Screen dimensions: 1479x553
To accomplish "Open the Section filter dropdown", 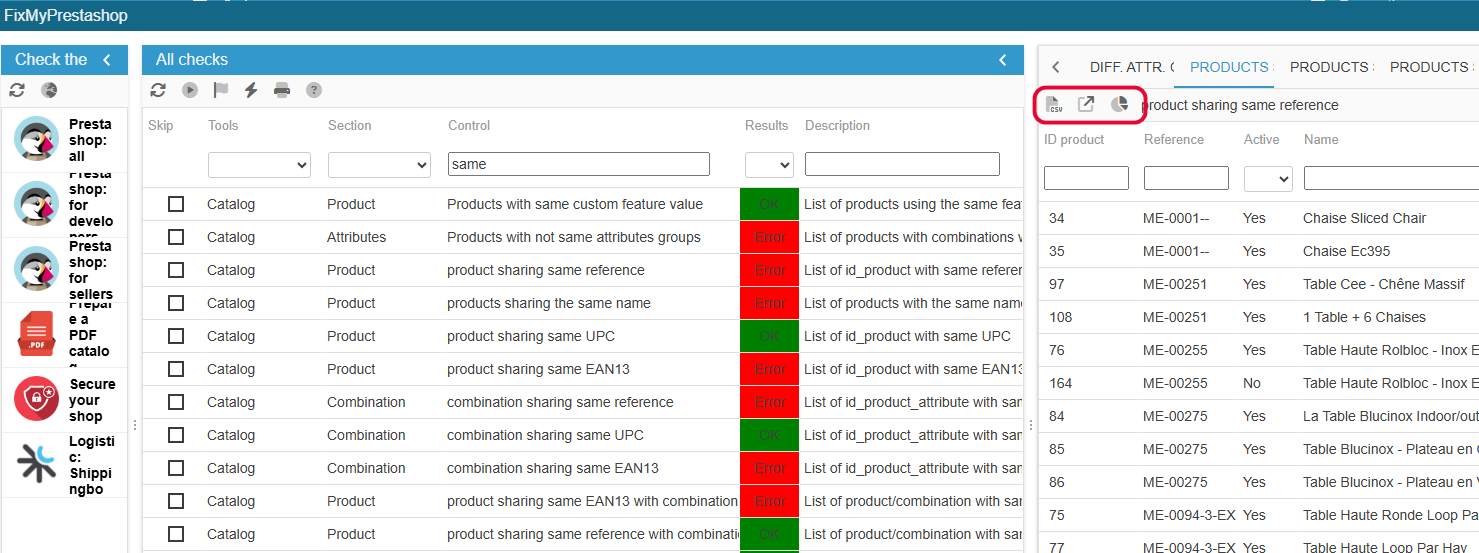I will pyautogui.click(x=379, y=164).
